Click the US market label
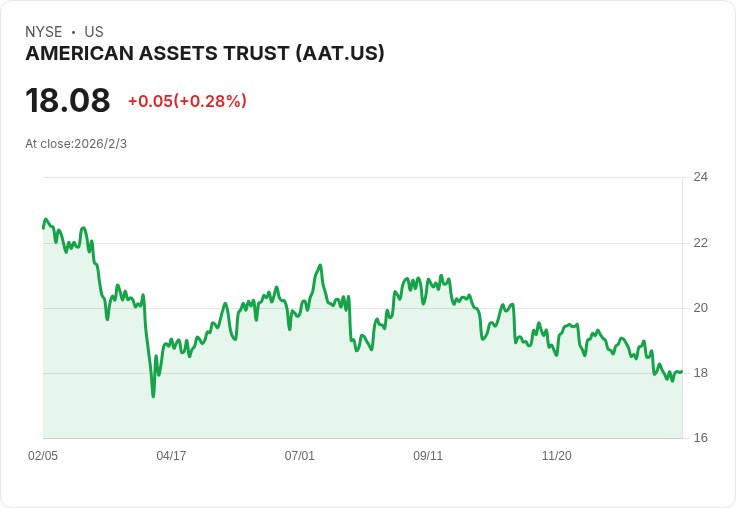The width and height of the screenshot is (736, 508). (x=94, y=32)
